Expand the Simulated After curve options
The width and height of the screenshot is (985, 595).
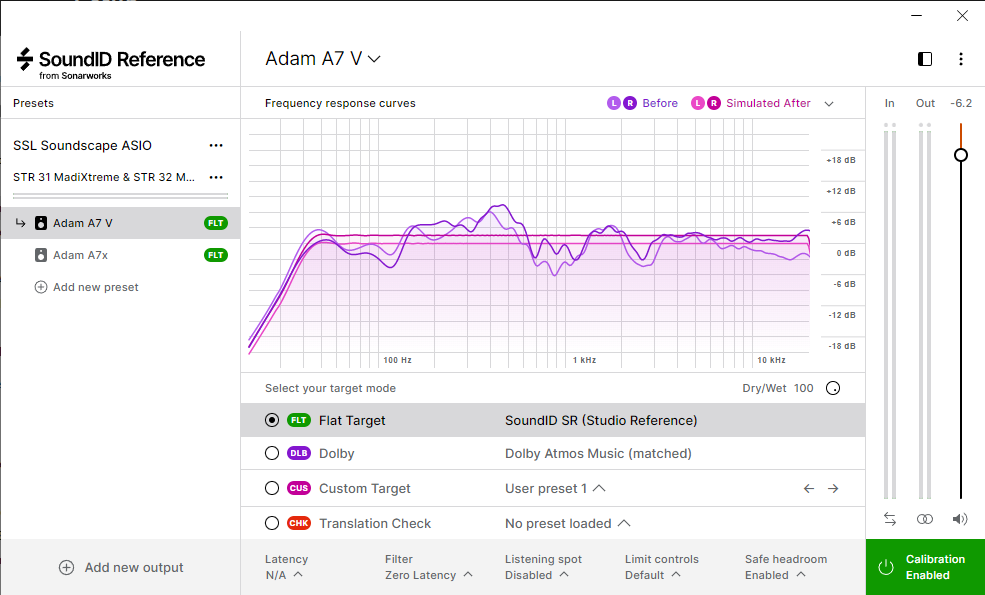click(828, 103)
